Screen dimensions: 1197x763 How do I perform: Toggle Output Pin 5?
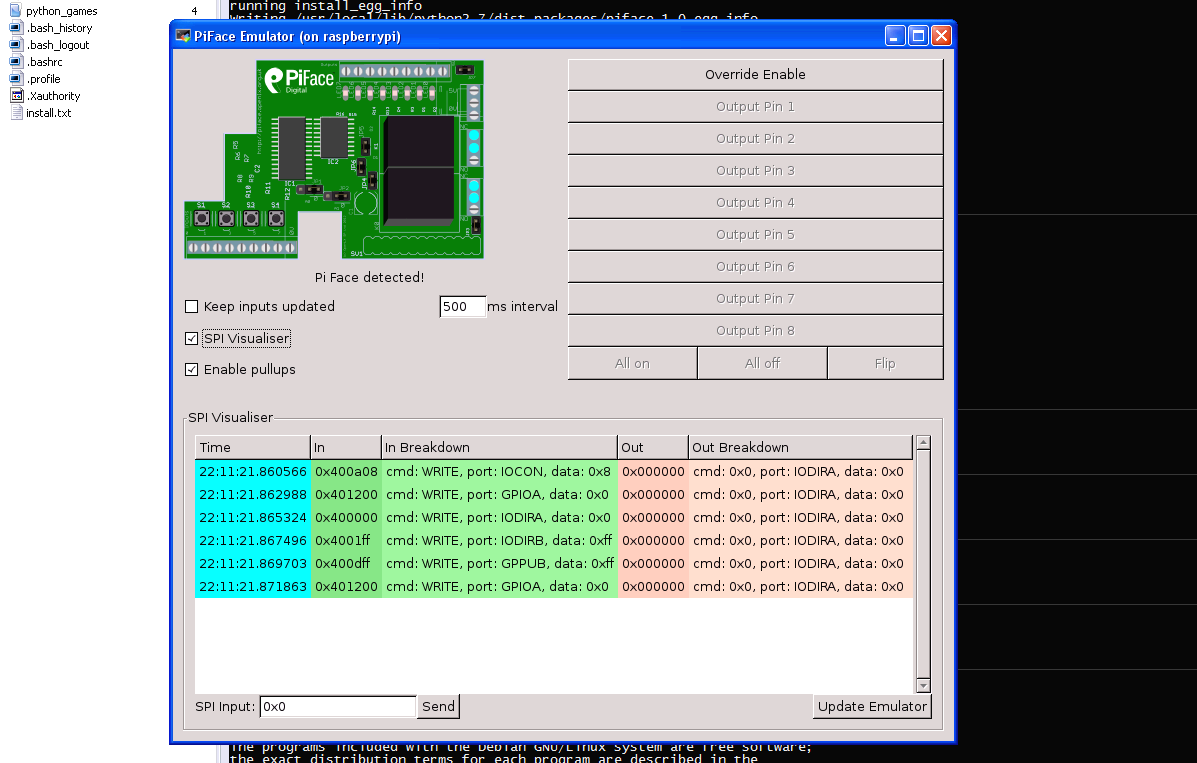click(x=756, y=235)
